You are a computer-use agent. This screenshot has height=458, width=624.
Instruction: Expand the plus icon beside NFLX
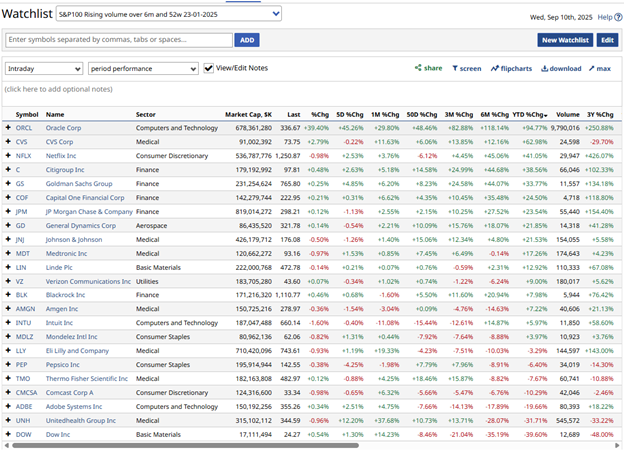click(x=8, y=156)
